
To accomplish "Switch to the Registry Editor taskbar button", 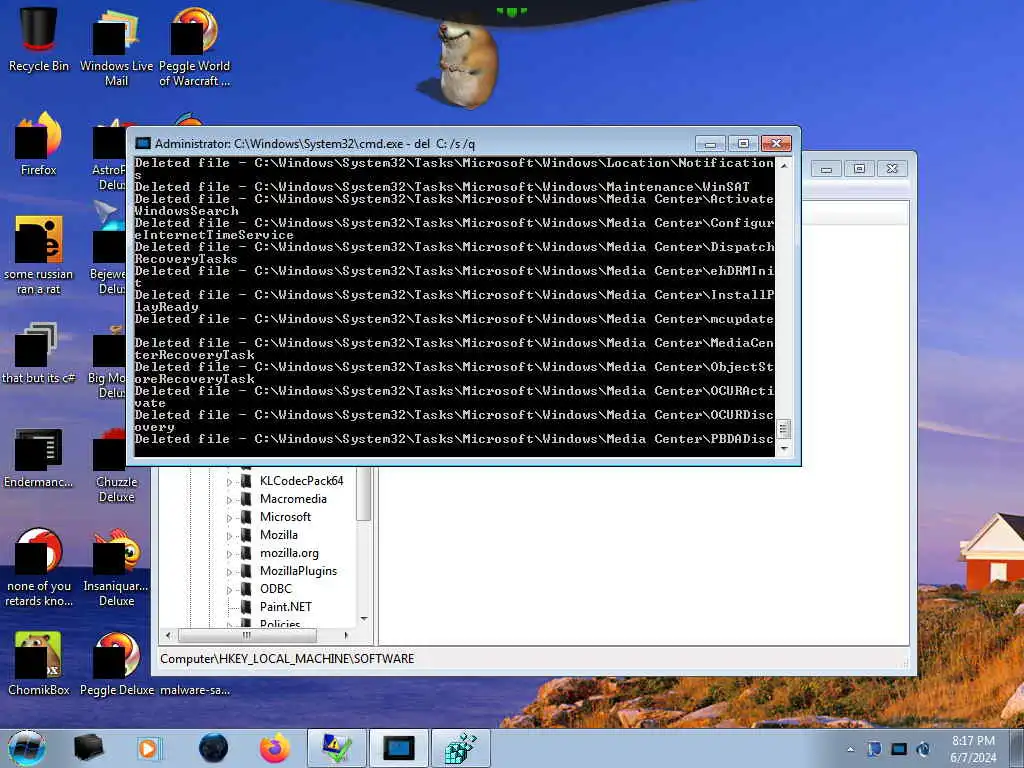I will [461, 748].
